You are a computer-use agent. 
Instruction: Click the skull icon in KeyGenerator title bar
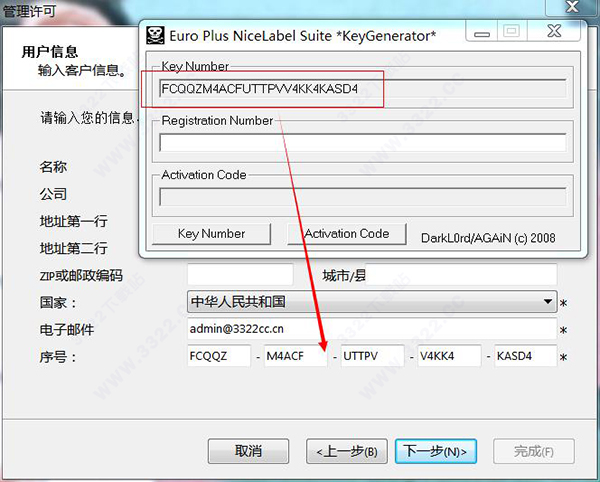[x=155, y=36]
